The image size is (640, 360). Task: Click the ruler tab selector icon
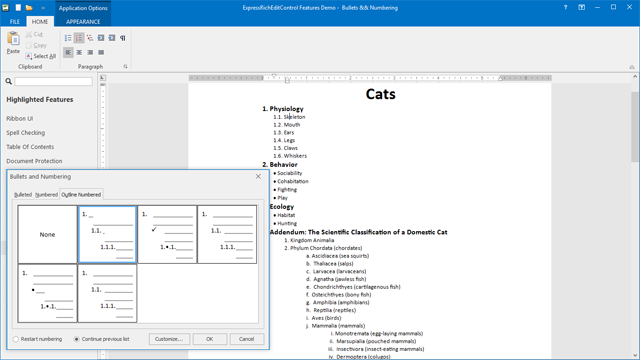[x=103, y=78]
